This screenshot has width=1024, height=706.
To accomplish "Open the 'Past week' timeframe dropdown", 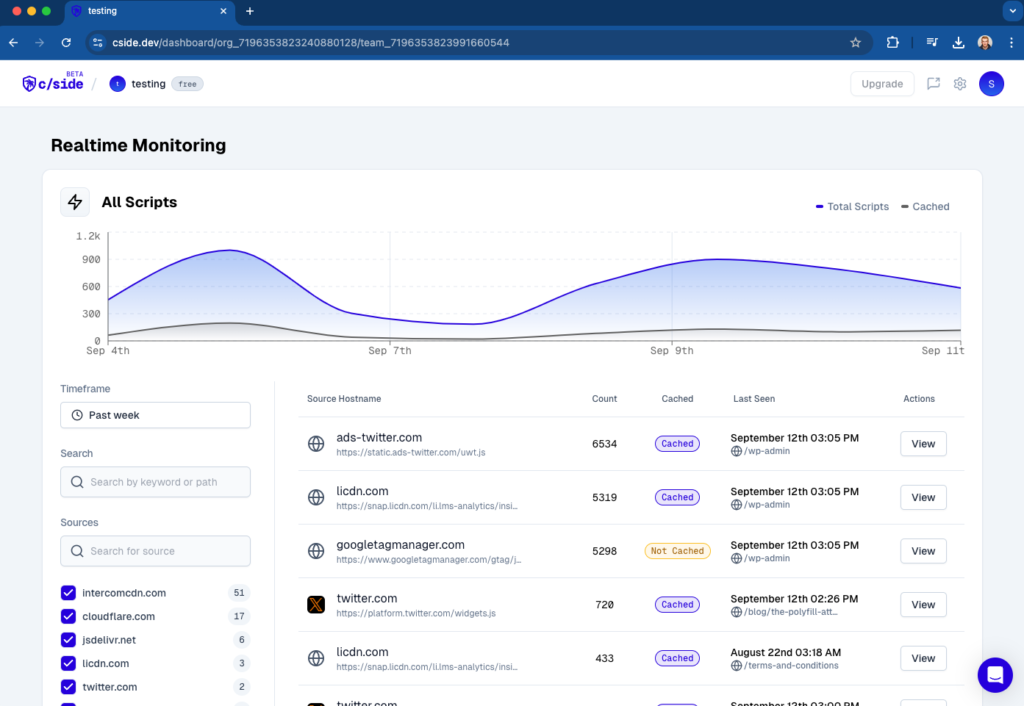I will pyautogui.click(x=155, y=415).
